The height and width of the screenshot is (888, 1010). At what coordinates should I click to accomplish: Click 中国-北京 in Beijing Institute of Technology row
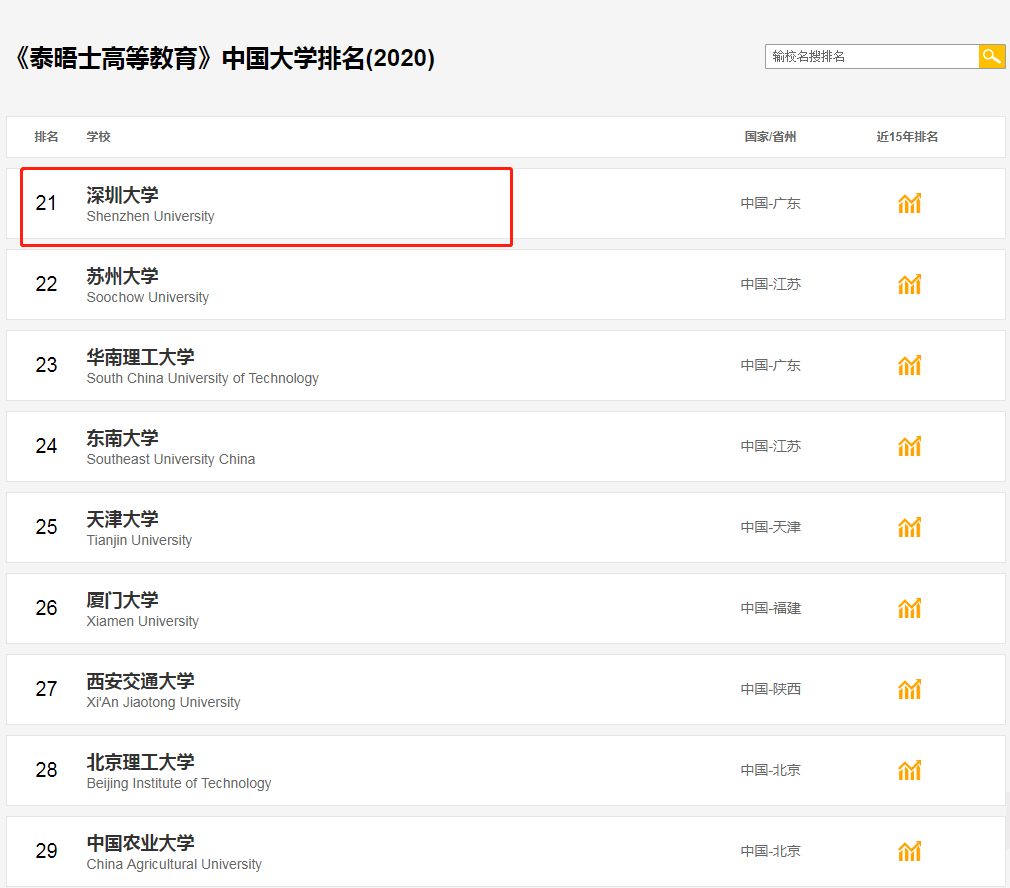pos(770,770)
